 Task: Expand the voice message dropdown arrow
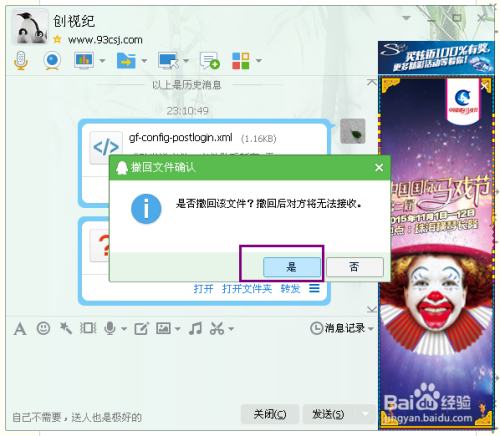pos(124,329)
